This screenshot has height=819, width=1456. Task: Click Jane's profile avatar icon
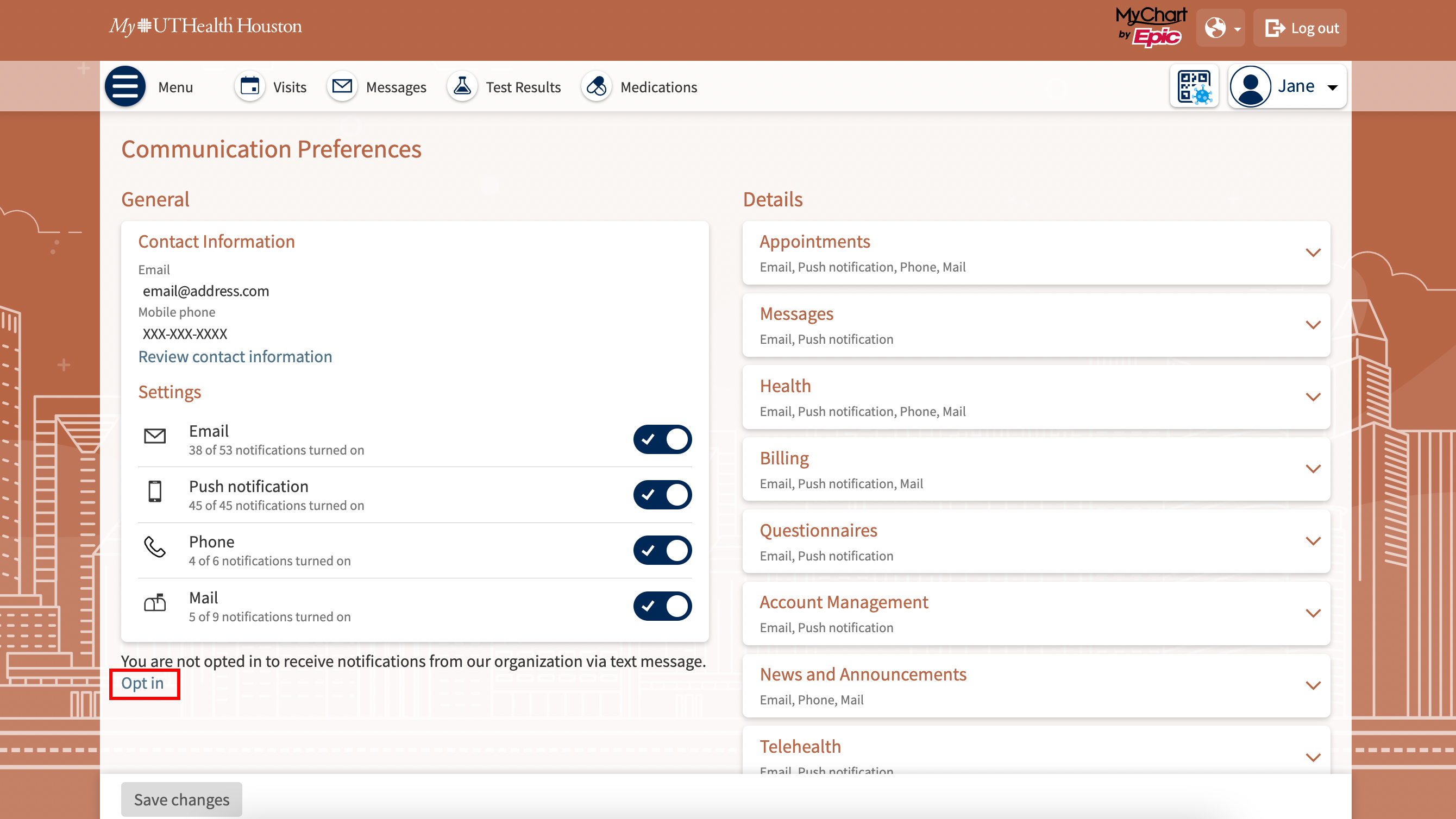pyautogui.click(x=1250, y=86)
